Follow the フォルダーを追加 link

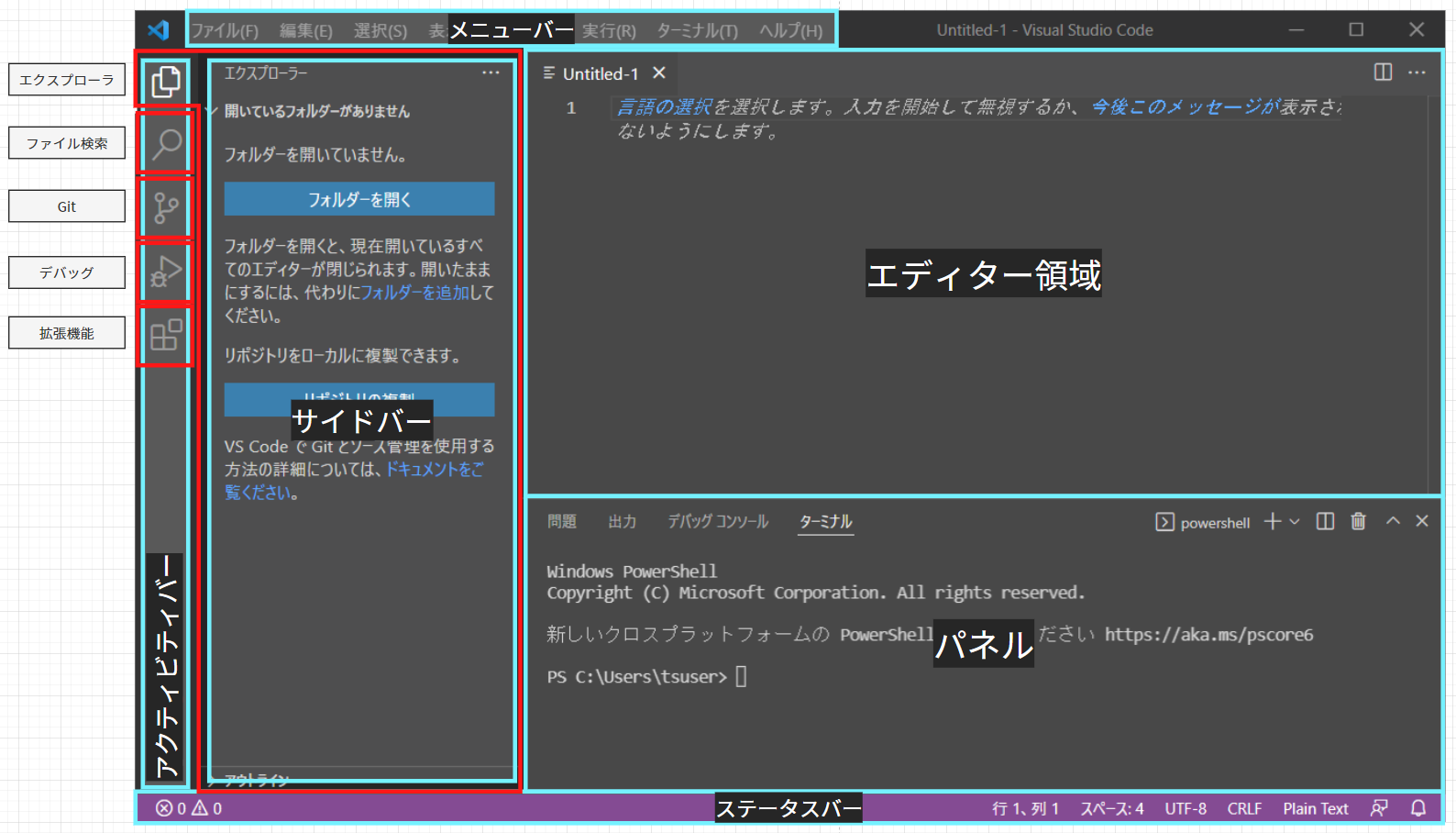pyautogui.click(x=415, y=293)
